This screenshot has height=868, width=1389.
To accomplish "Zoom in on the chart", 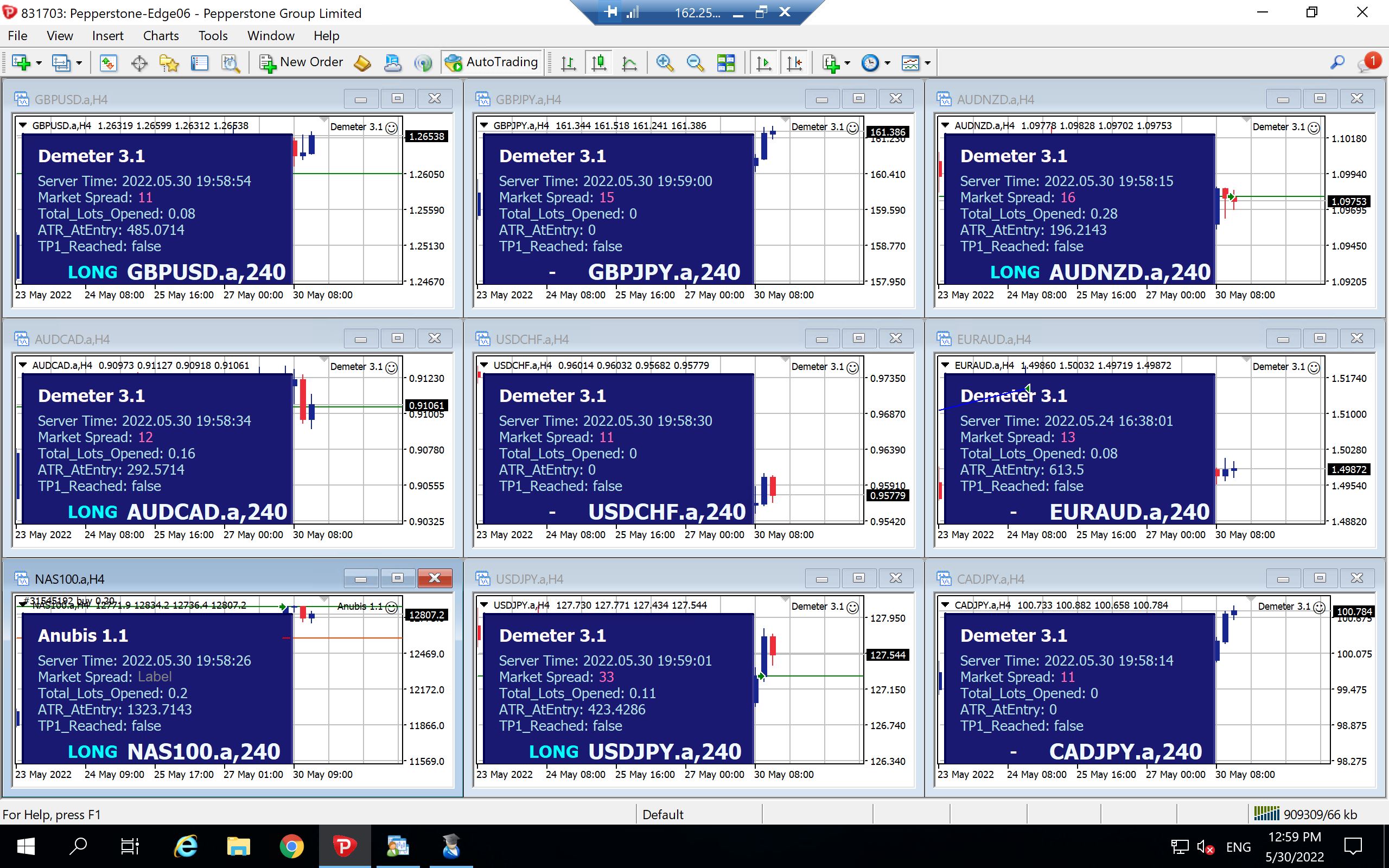I will [x=665, y=62].
